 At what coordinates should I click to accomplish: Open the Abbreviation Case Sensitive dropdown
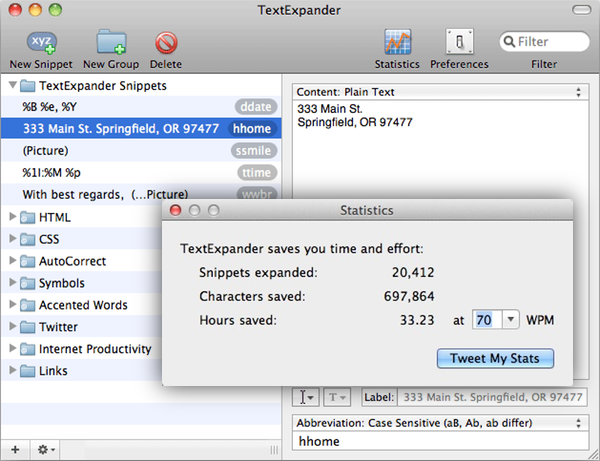[440, 423]
